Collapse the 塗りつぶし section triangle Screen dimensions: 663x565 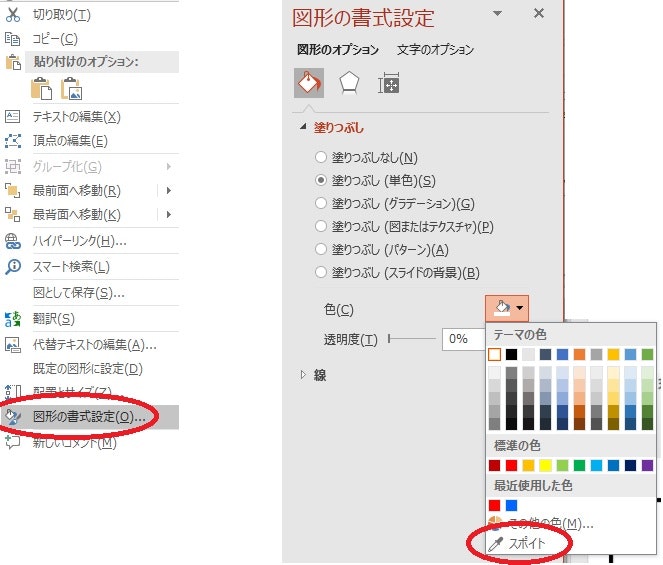coord(303,126)
